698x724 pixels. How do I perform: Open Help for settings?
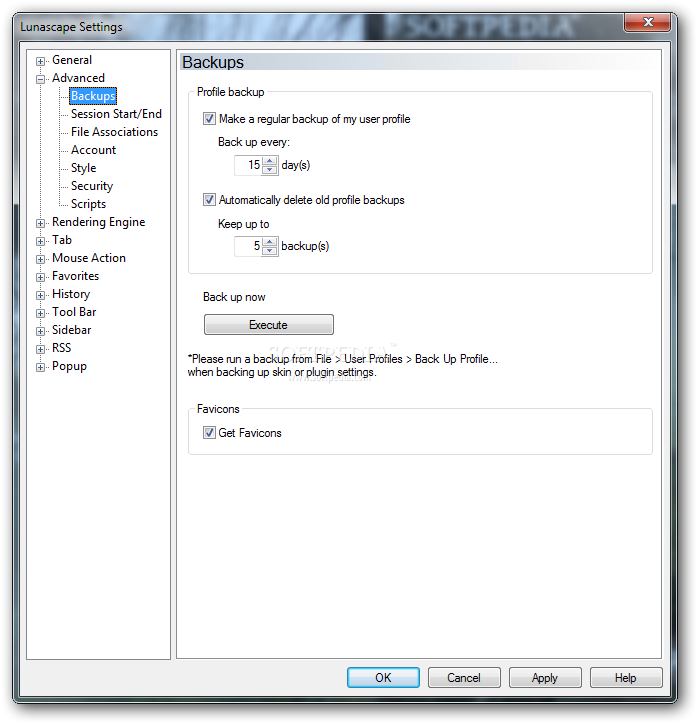626,677
